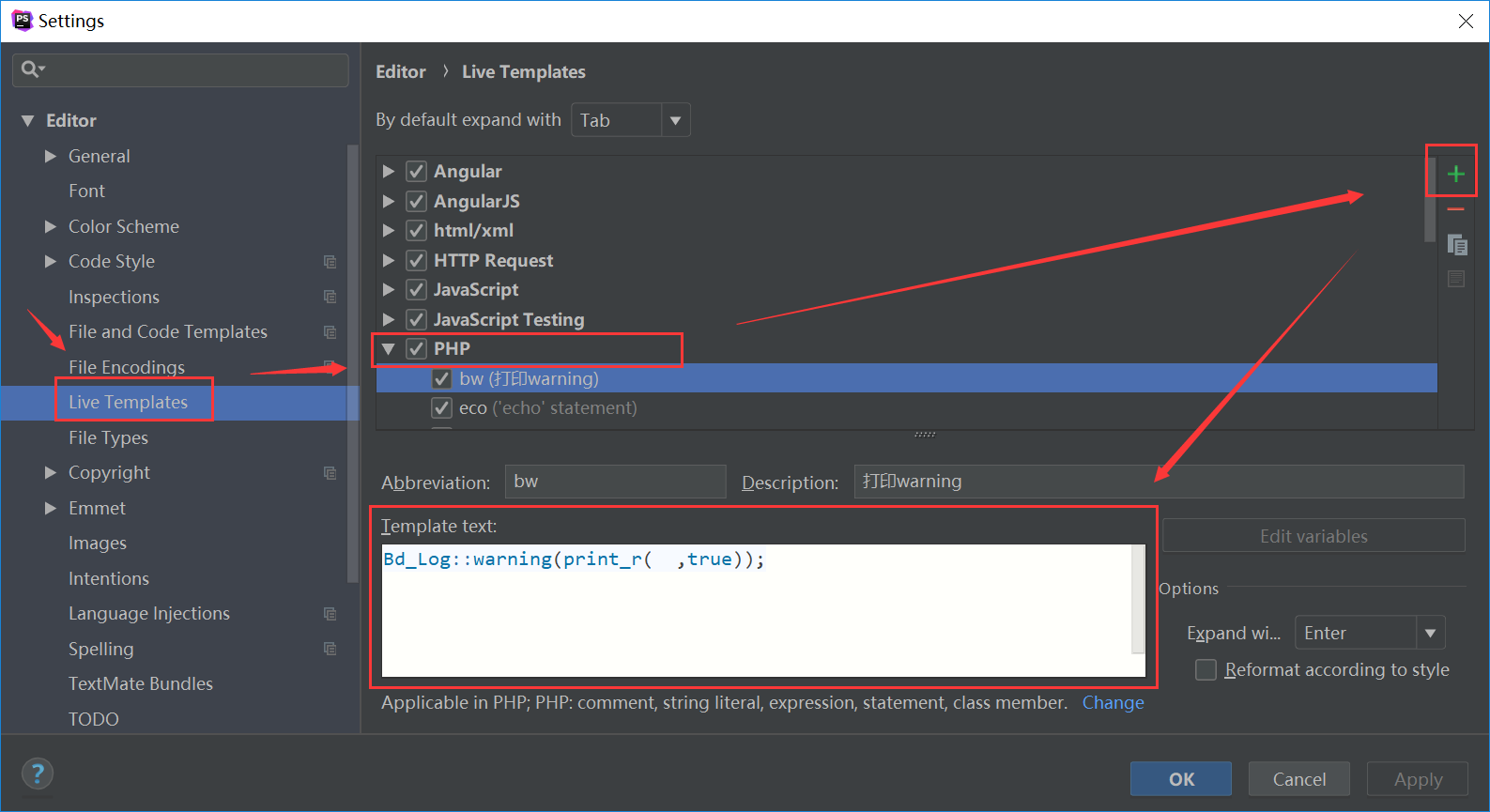Toggle the eco 'echo' statement checkbox
This screenshot has width=1490, height=812.
click(441, 408)
